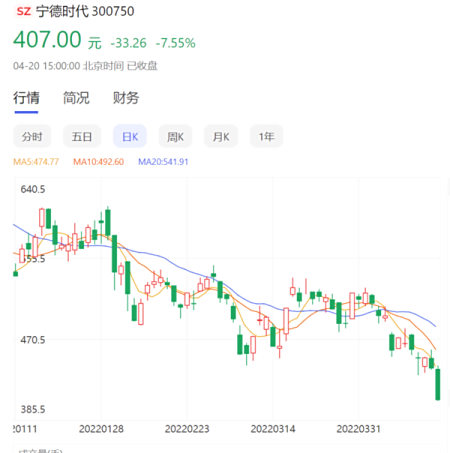Select the 日K chart view
The height and width of the screenshot is (453, 450).
[130, 136]
